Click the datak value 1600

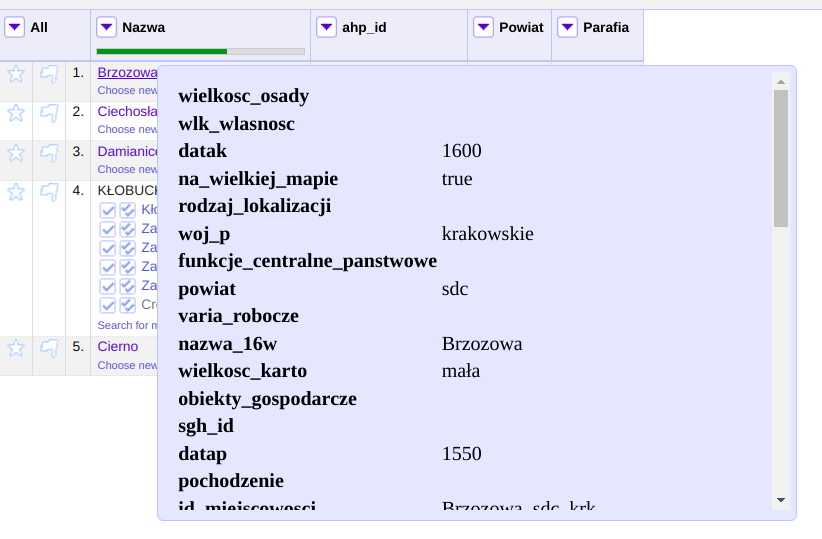461,151
